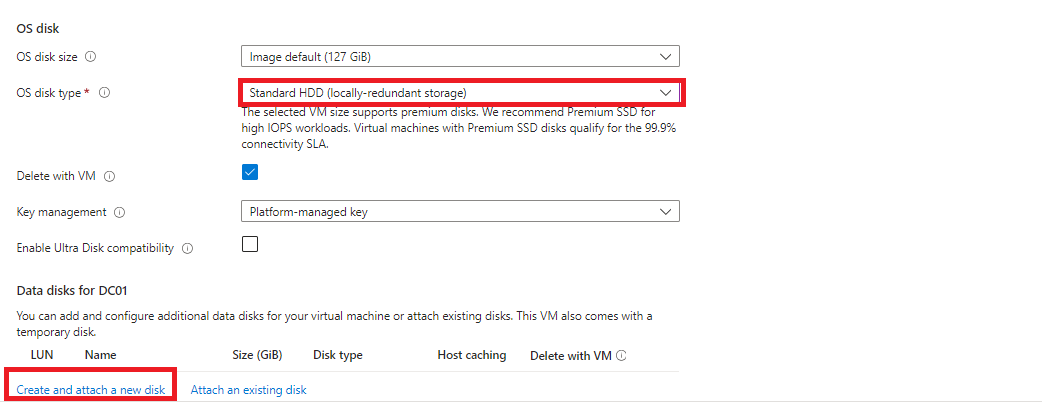
Task: Click info icon beside OS disk type
Action: click(105, 93)
